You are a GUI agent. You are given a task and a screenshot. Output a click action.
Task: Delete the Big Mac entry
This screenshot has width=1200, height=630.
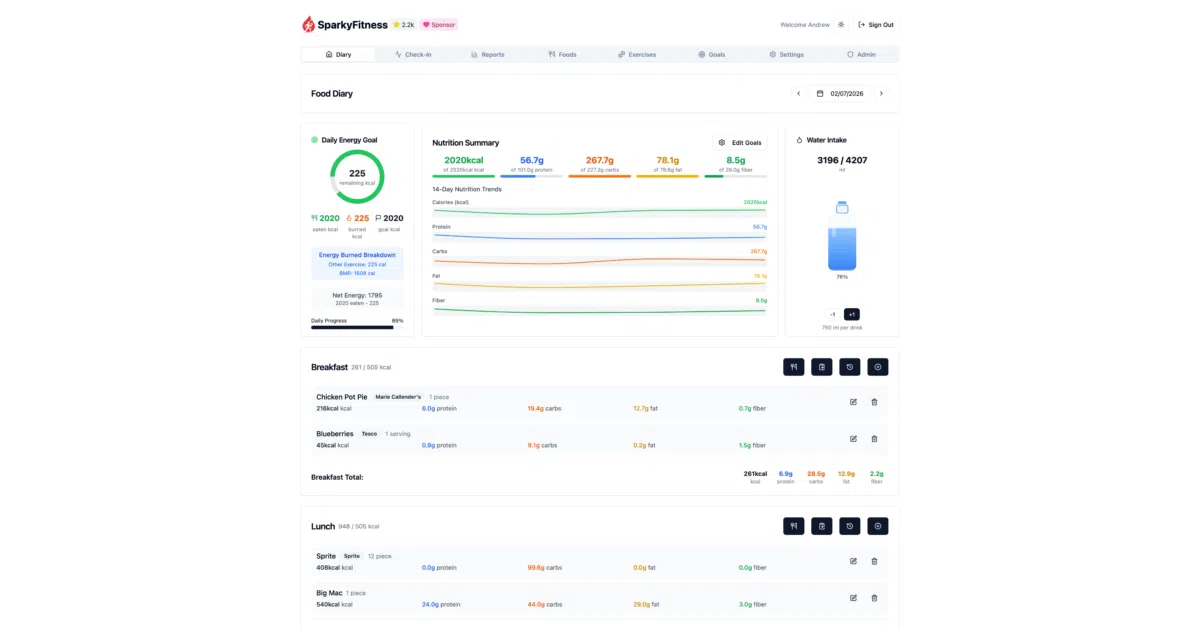point(874,598)
